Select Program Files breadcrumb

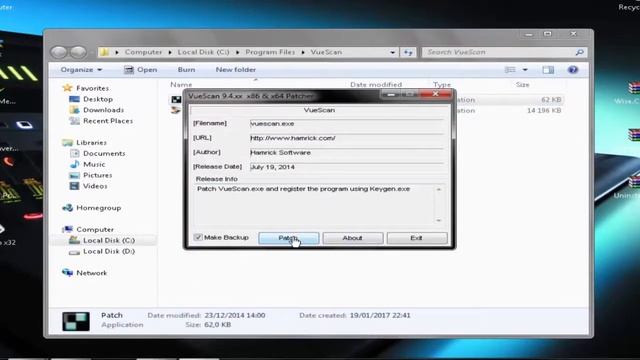270,52
